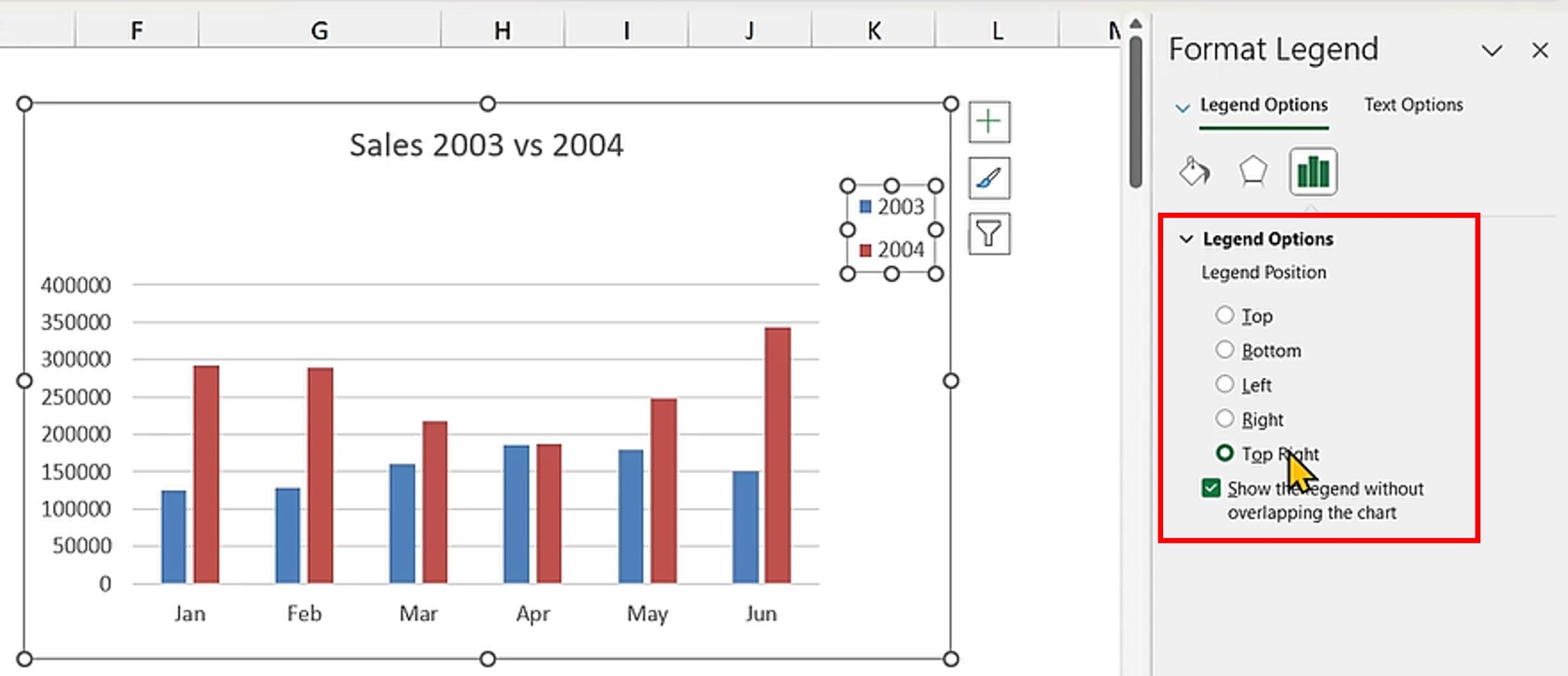Choose the Right legend position
1568x676 pixels.
point(1224,419)
